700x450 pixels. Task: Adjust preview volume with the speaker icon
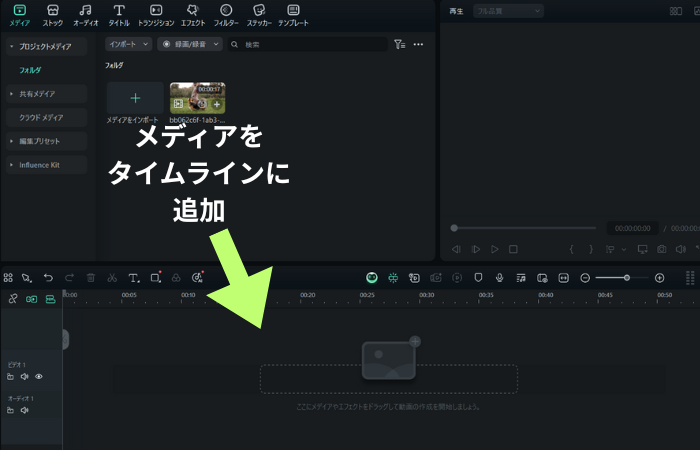coord(680,249)
